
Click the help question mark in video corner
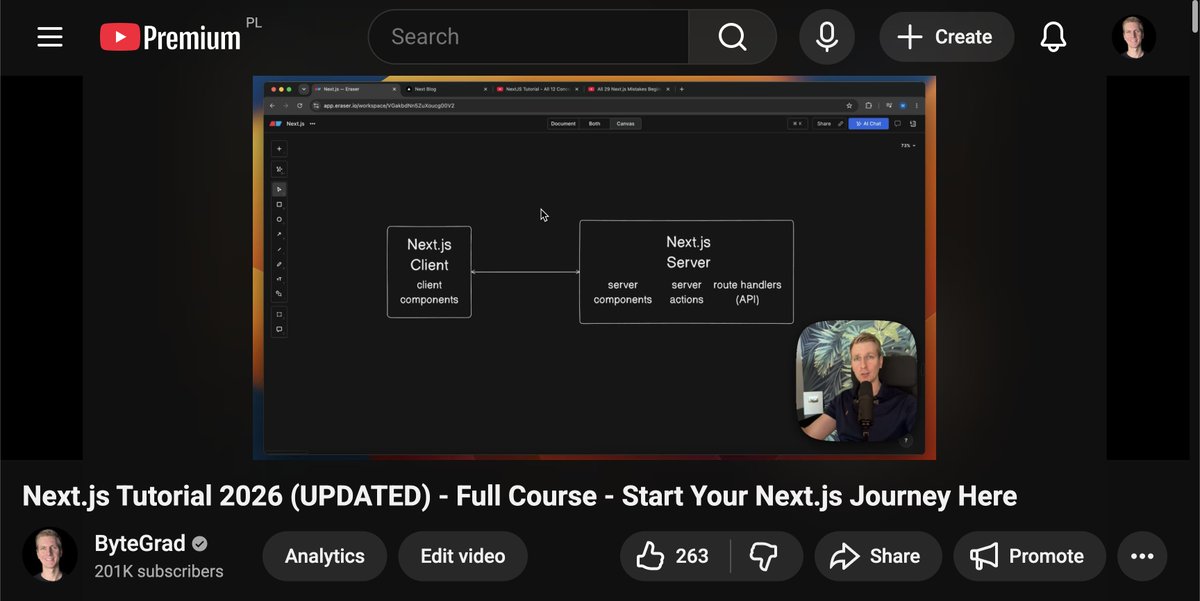pyautogui.click(x=906, y=441)
